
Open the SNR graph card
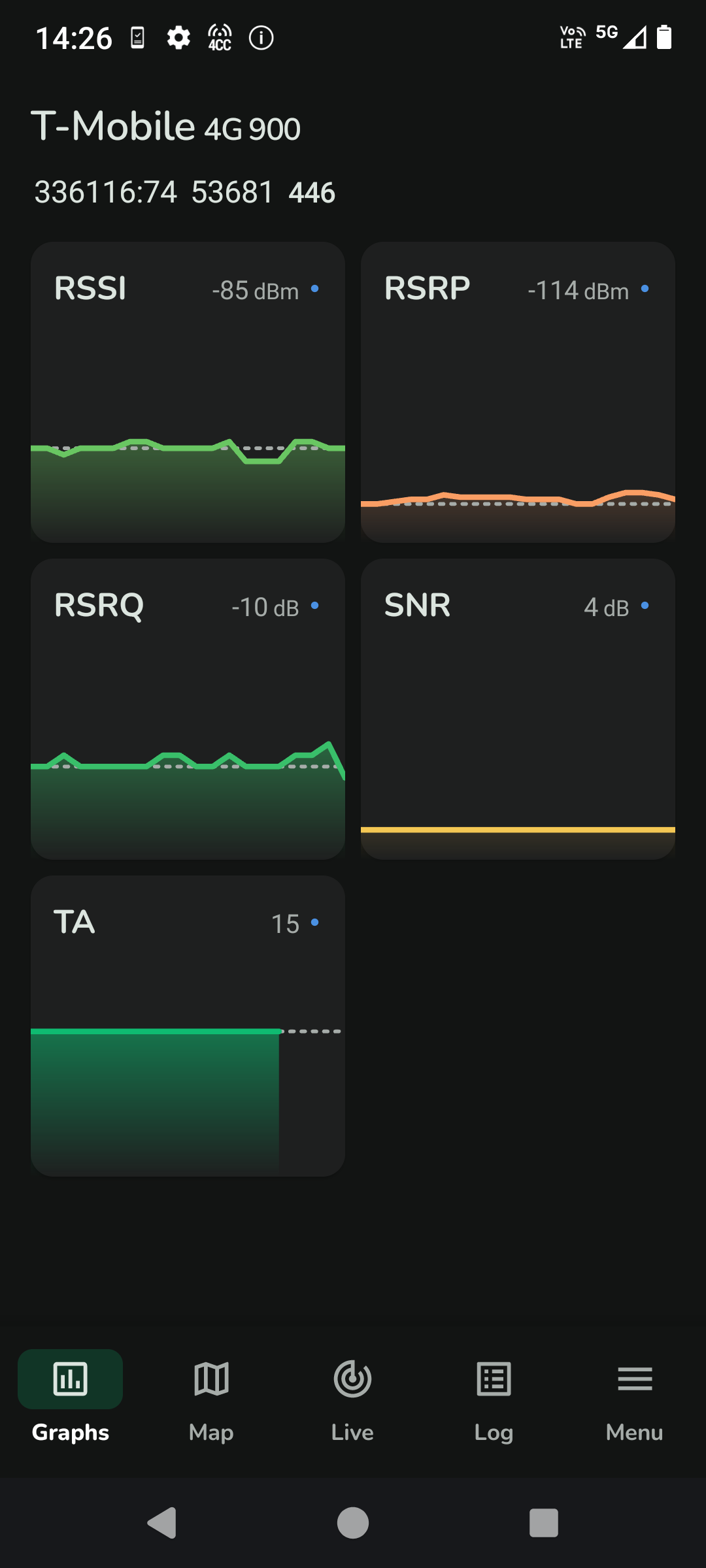(518, 709)
